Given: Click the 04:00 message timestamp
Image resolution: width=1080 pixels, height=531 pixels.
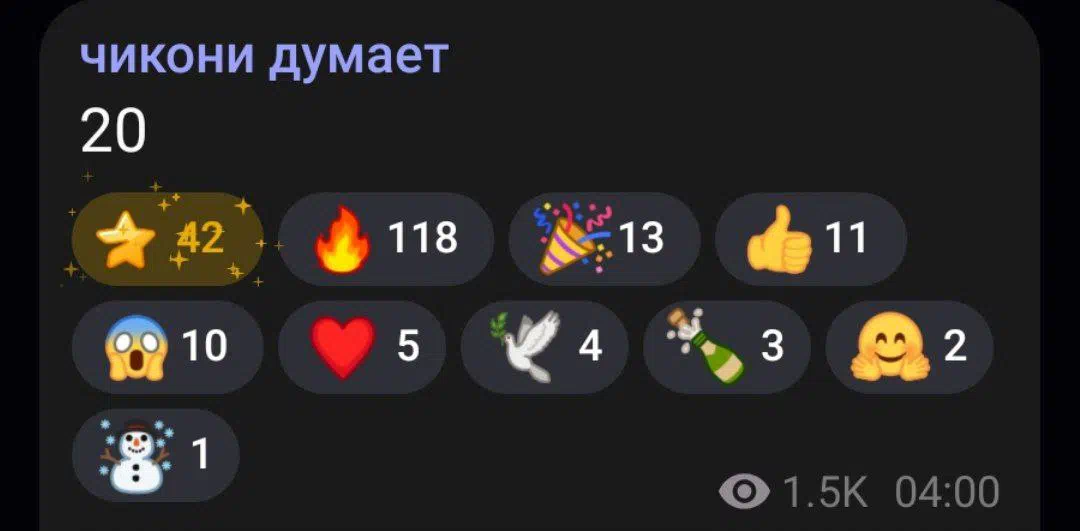Looking at the screenshot, I should coord(947,492).
